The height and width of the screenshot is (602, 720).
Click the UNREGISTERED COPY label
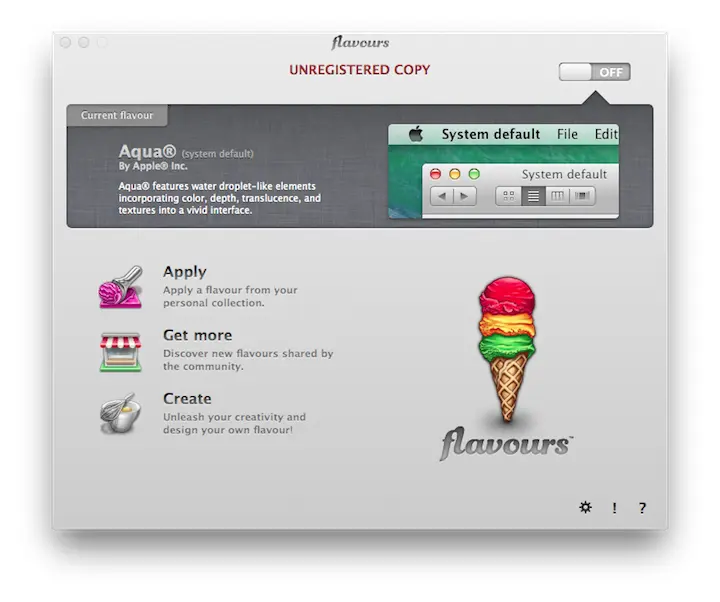360,70
